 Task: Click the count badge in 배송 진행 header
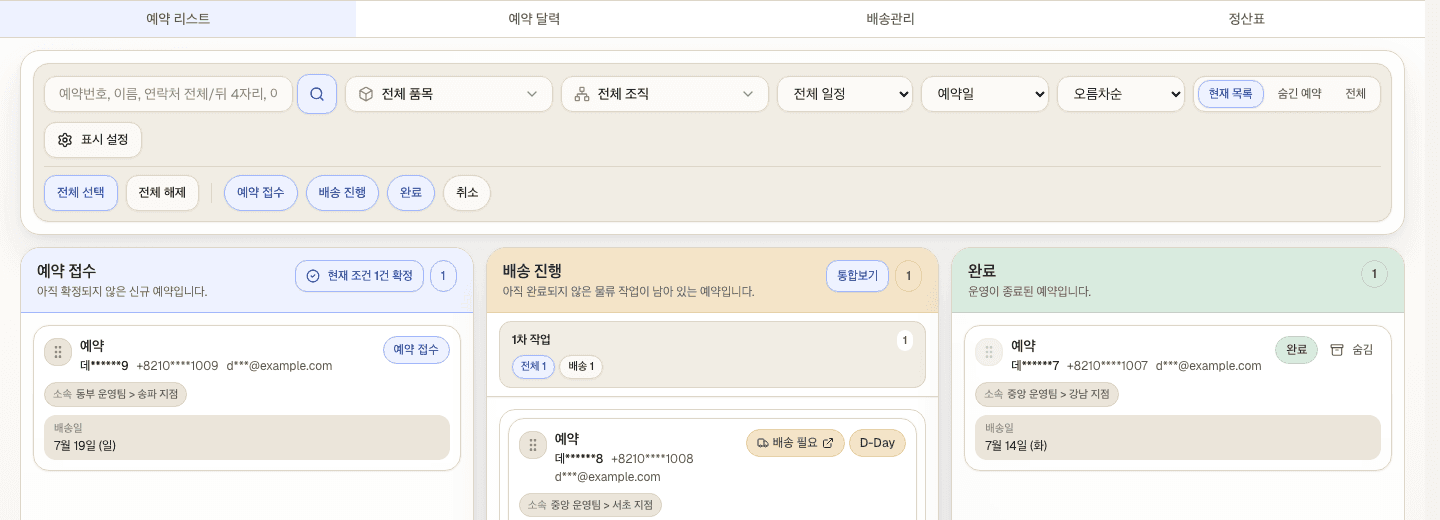[x=908, y=276]
